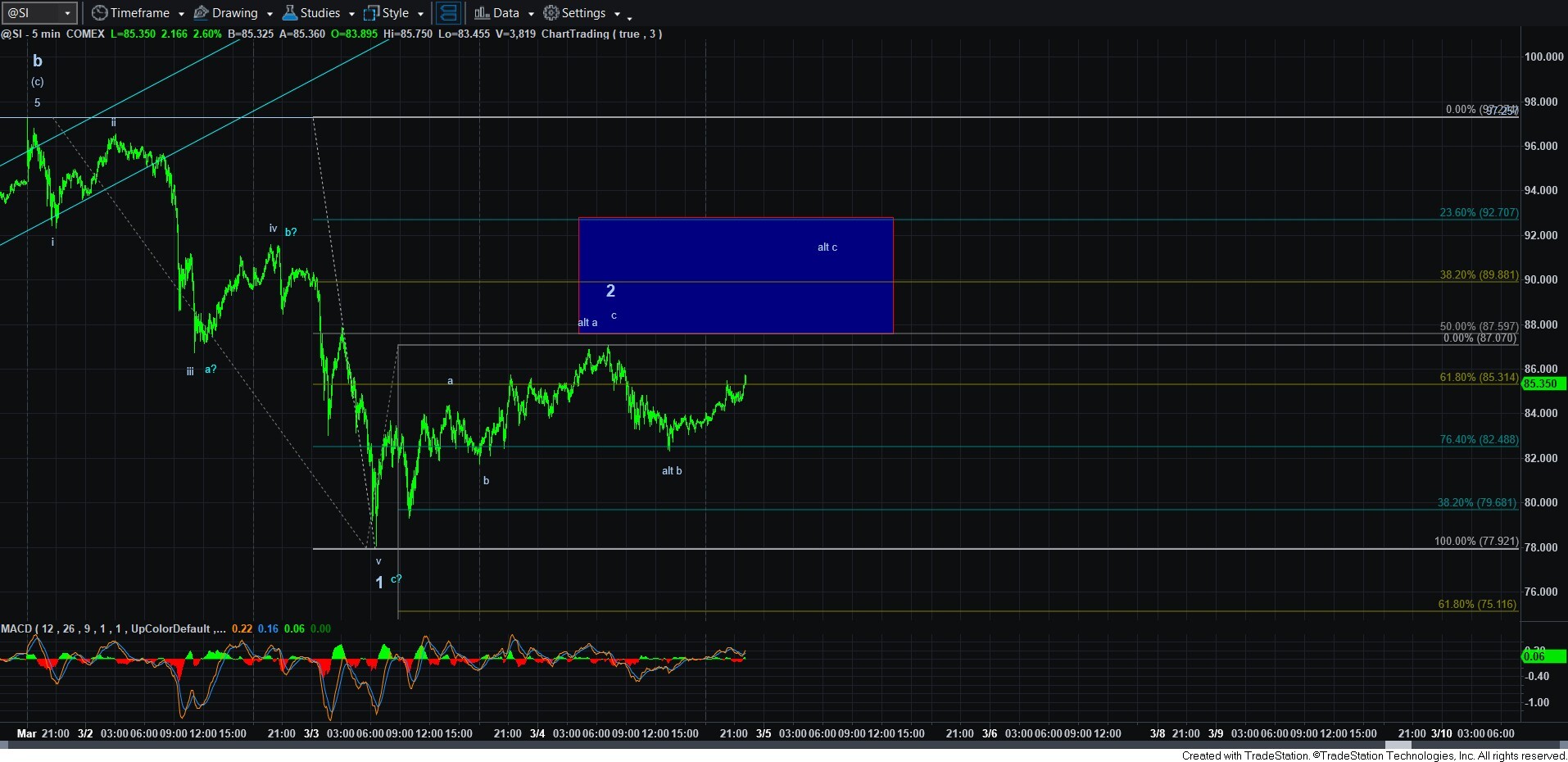Click the Style overlapping-squares icon

click(x=372, y=13)
